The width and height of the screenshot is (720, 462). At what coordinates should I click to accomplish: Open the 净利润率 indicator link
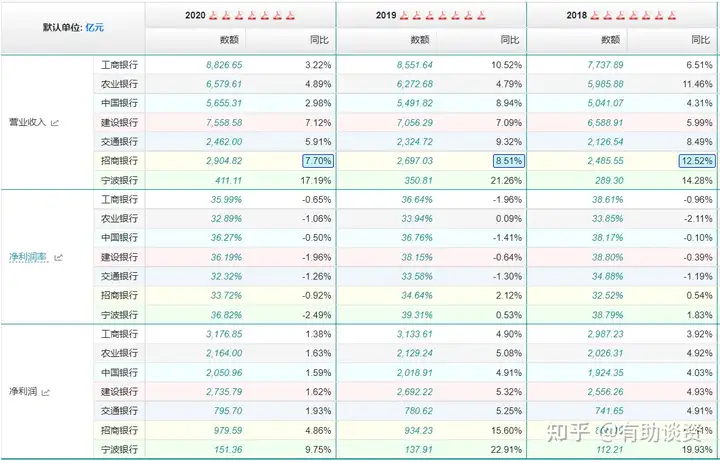coord(28,257)
